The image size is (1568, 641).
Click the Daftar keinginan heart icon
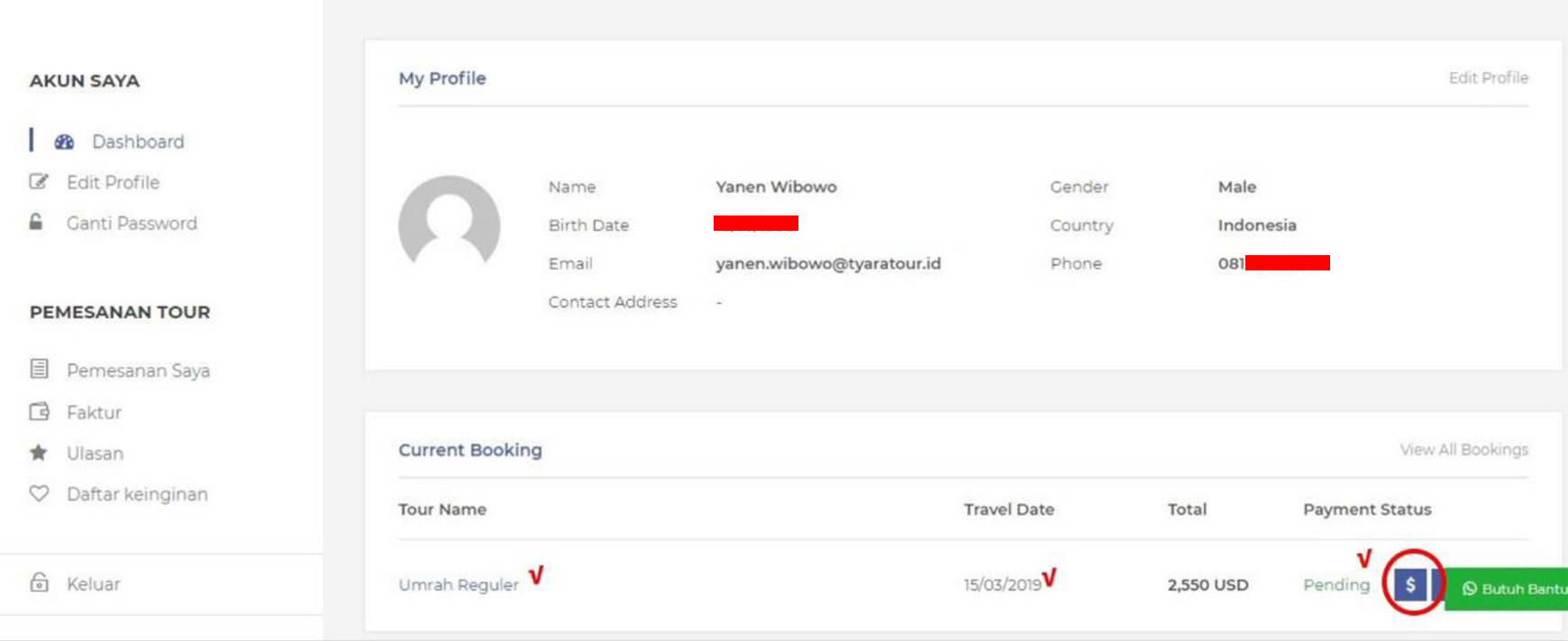(x=39, y=493)
